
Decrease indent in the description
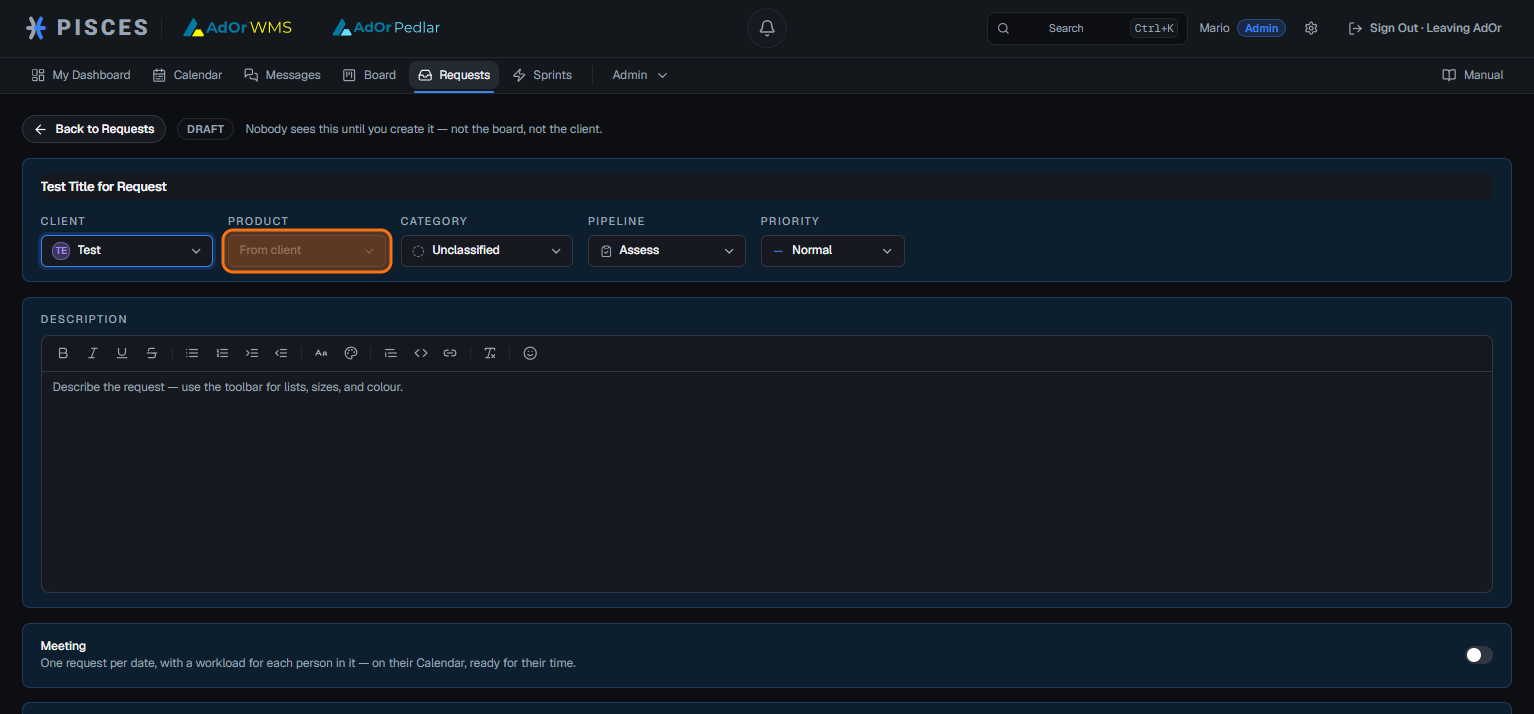281,353
